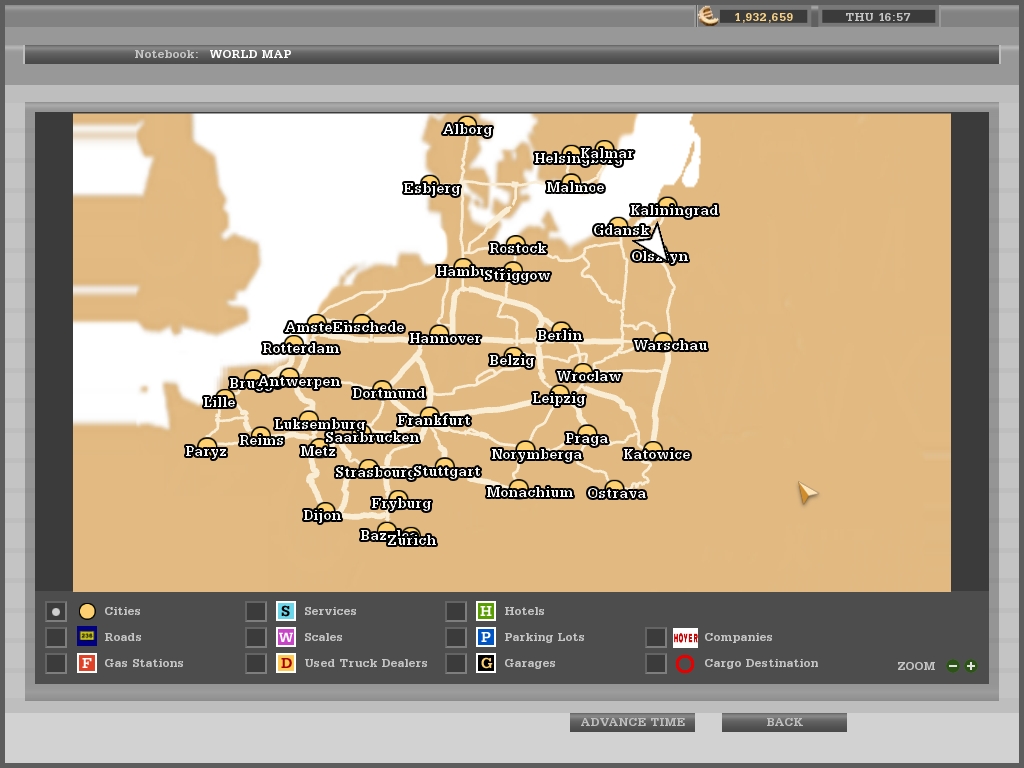Enable the Roads checkbox
The width and height of the screenshot is (1024, 768).
pos(56,637)
